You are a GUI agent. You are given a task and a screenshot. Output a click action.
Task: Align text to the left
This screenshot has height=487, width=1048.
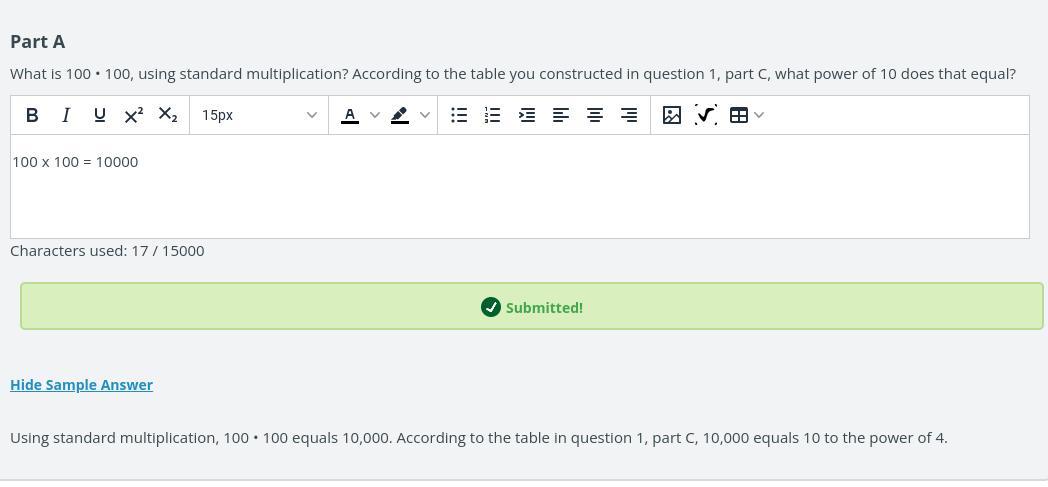[561, 115]
